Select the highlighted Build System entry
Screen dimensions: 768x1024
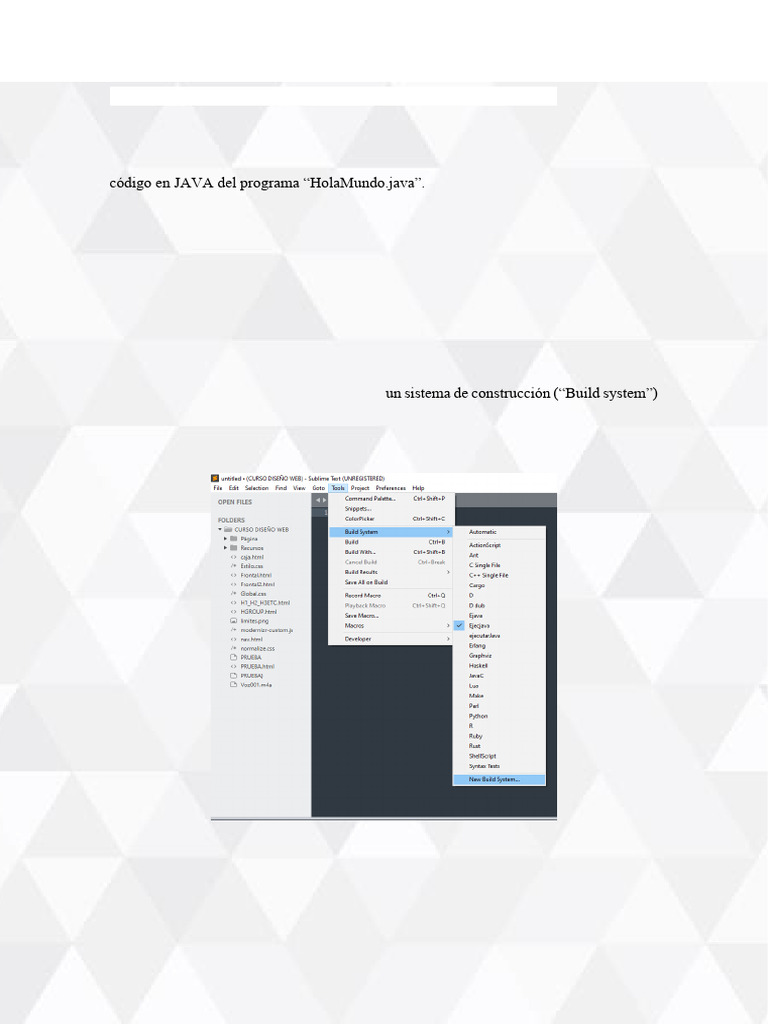(x=391, y=532)
